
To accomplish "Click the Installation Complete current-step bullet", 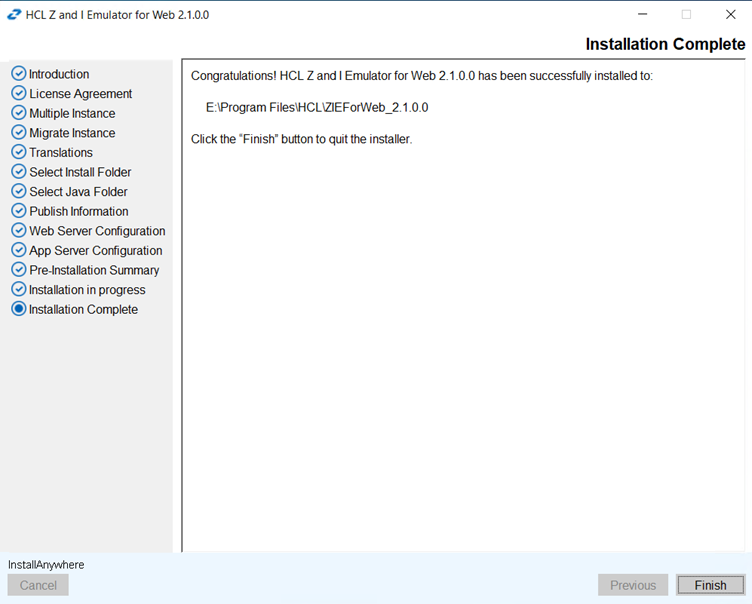I will (x=19, y=309).
